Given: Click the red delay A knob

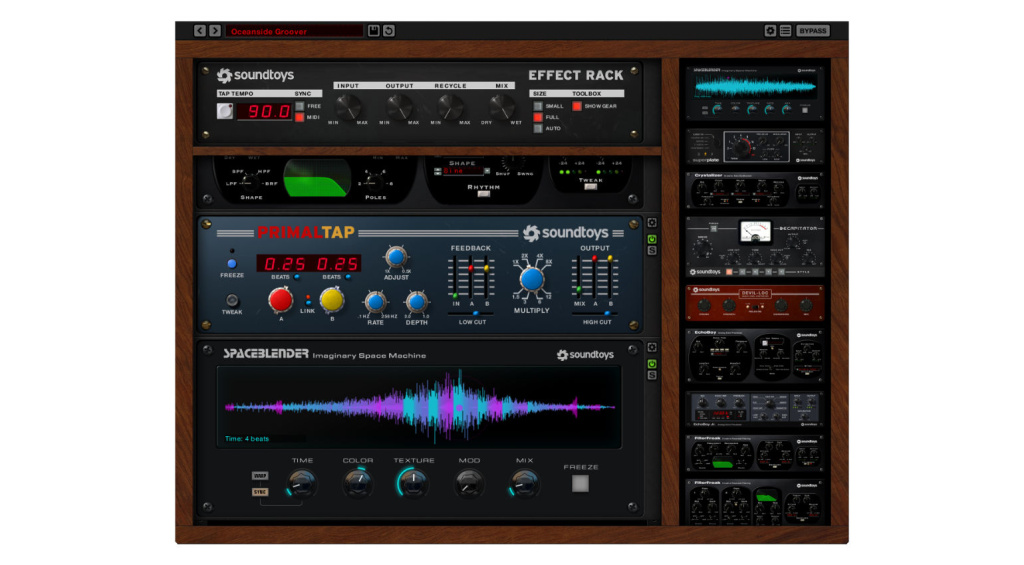Looking at the screenshot, I should 281,300.
